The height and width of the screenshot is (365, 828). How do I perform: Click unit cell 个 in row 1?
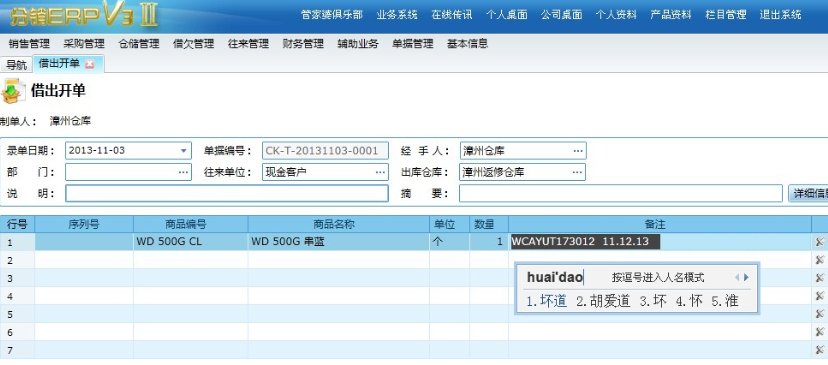449,242
